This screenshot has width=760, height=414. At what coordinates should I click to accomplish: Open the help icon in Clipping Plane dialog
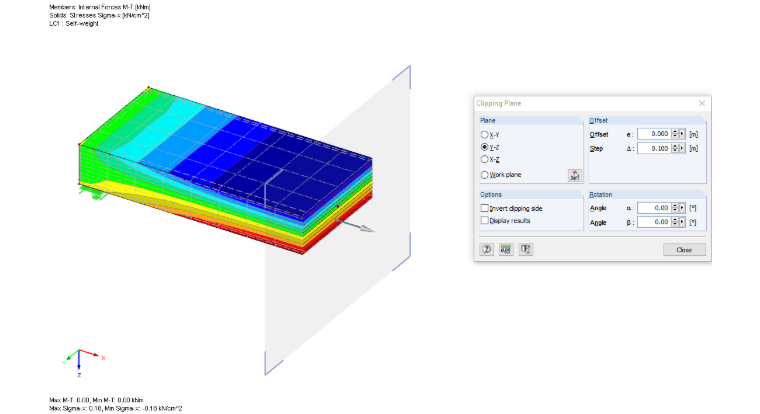tap(486, 249)
